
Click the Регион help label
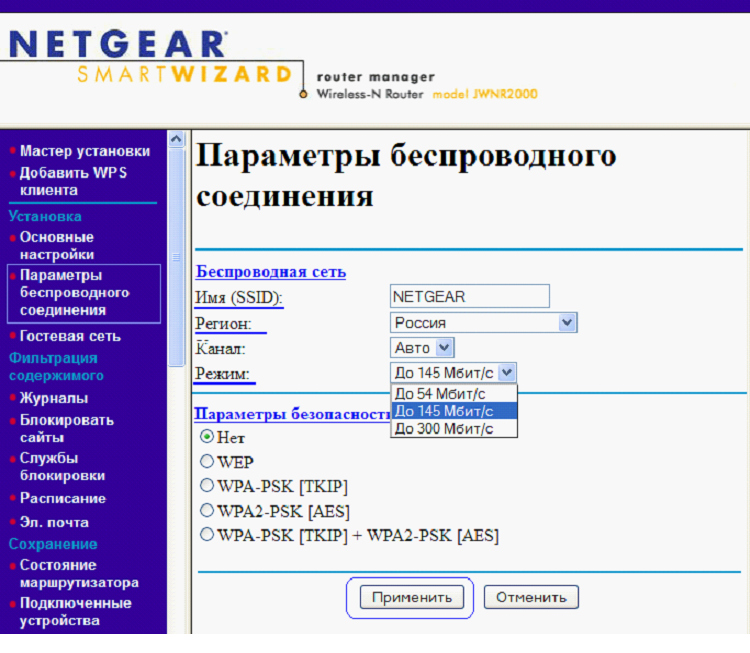tap(223, 324)
